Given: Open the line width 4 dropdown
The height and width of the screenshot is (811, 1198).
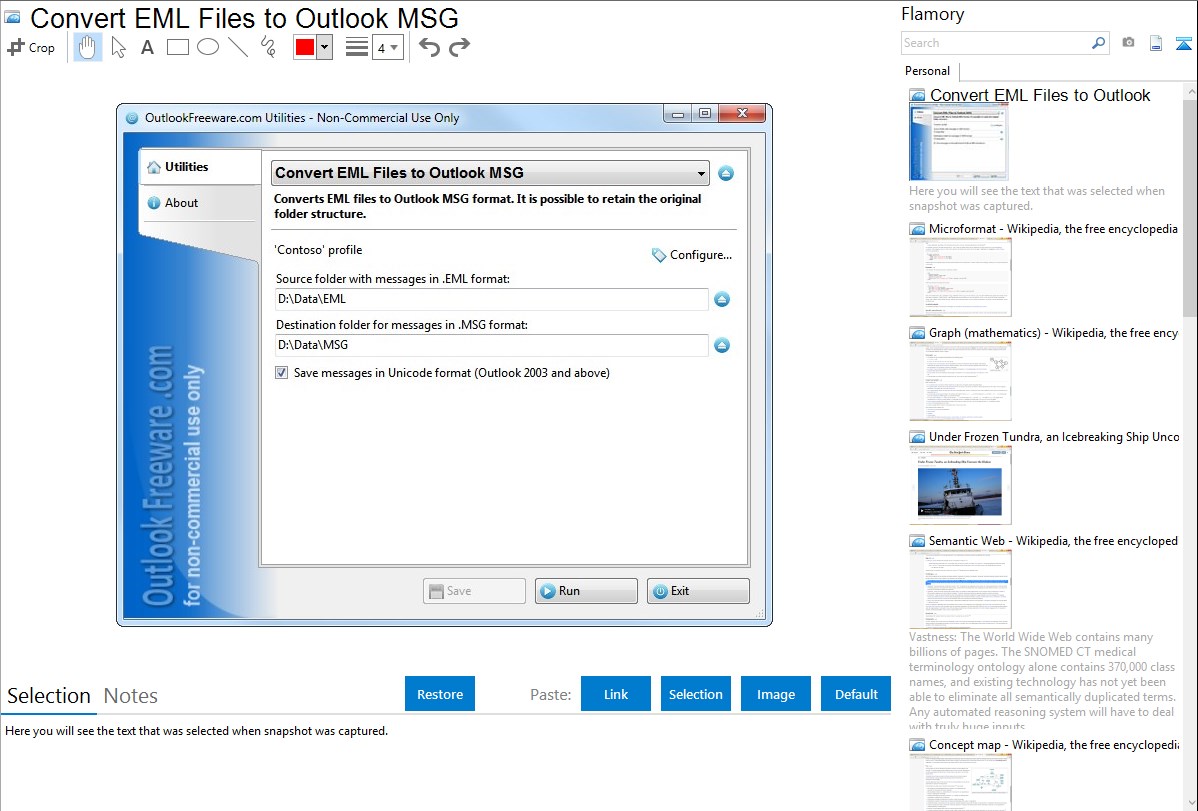Looking at the screenshot, I should [388, 48].
